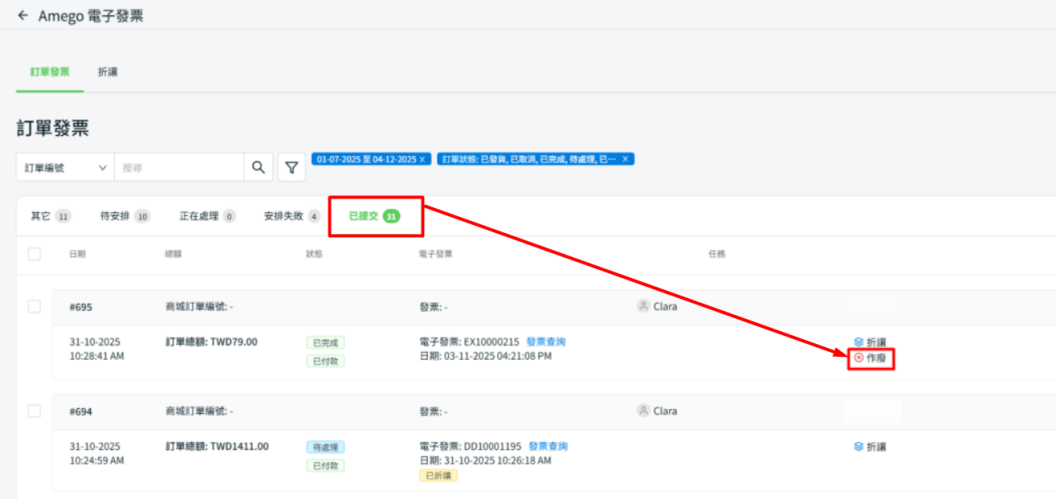Click 發票查詢 link for EX10000215

coord(546,342)
